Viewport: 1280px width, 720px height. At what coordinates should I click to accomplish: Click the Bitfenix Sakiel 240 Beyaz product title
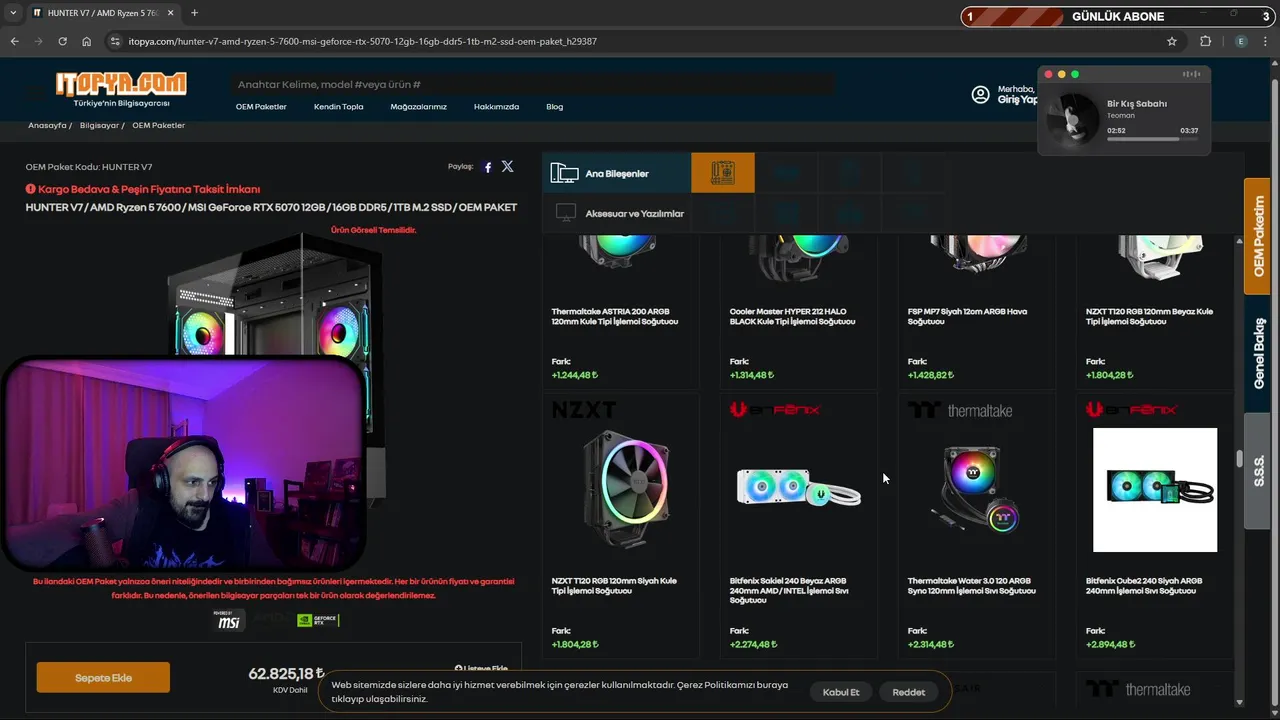point(790,590)
